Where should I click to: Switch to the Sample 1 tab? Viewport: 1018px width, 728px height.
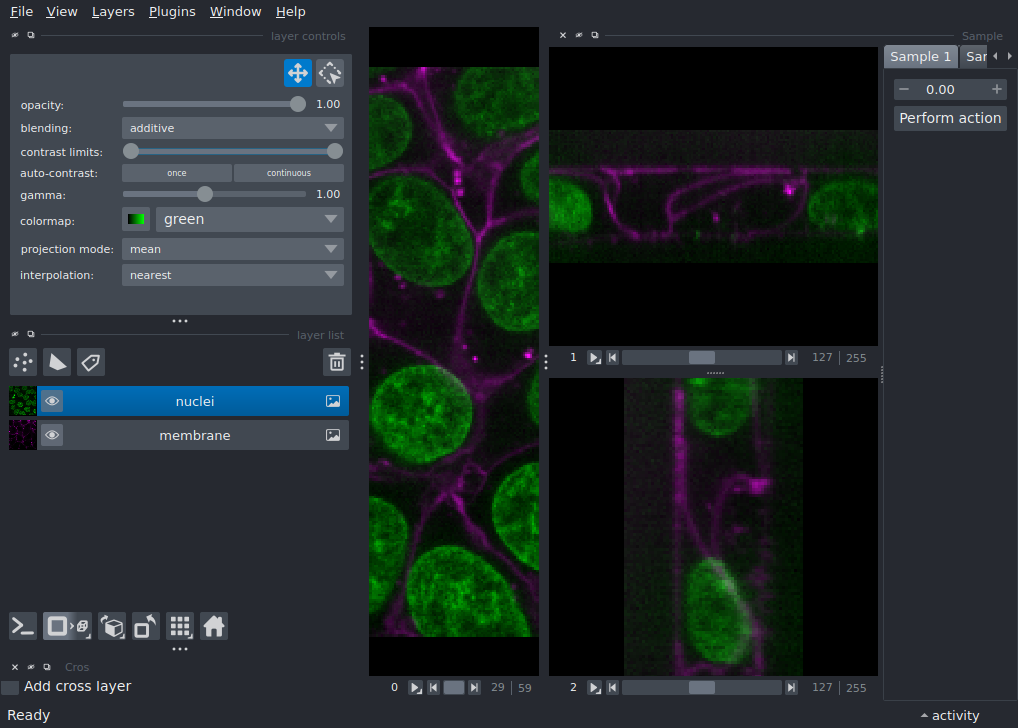coord(920,57)
